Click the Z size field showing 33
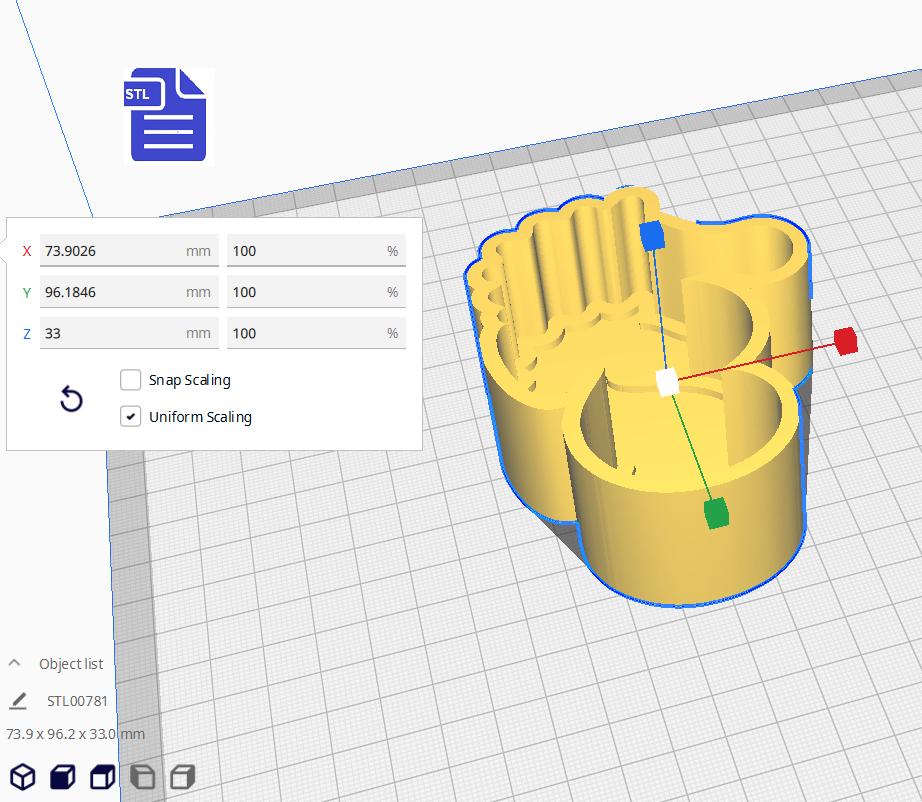Image resolution: width=922 pixels, height=802 pixels. pos(129,333)
